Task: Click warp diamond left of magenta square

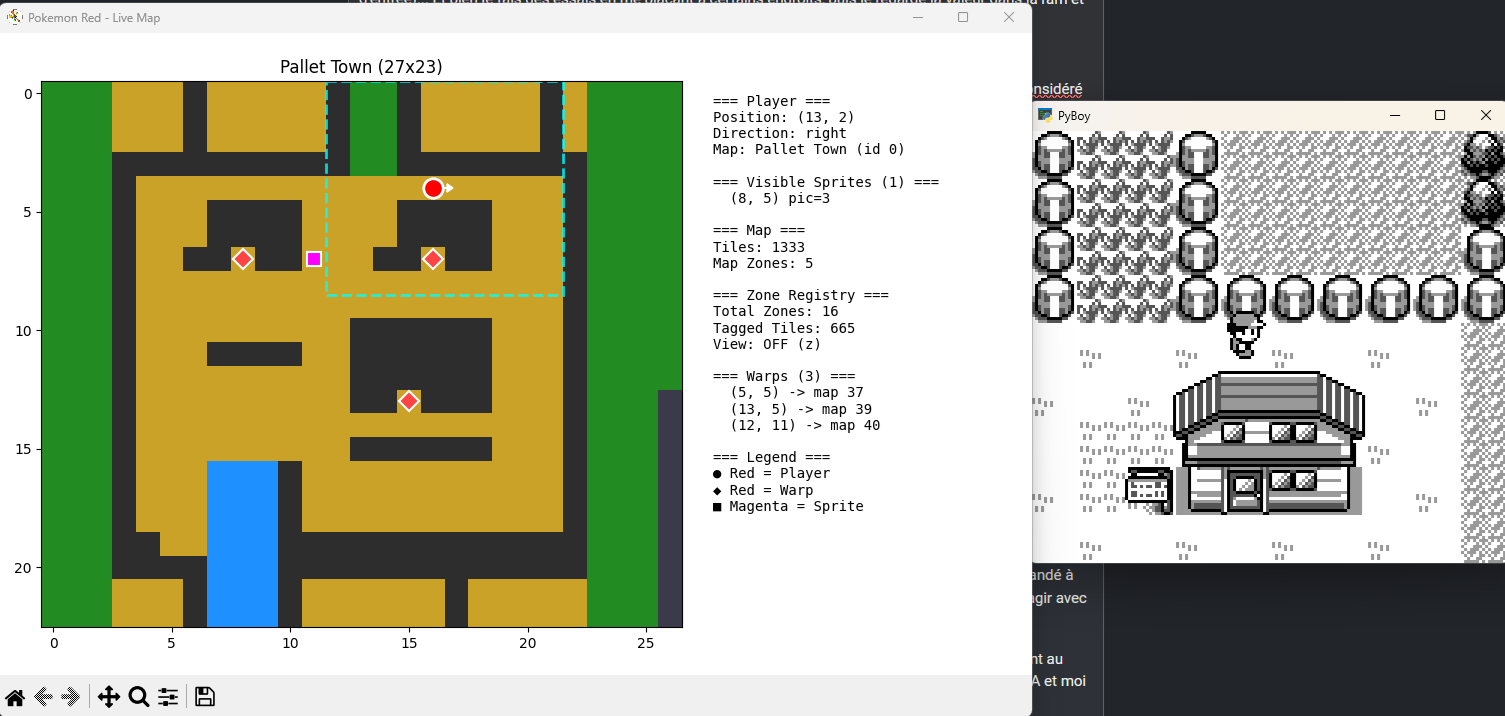Action: [x=242, y=259]
